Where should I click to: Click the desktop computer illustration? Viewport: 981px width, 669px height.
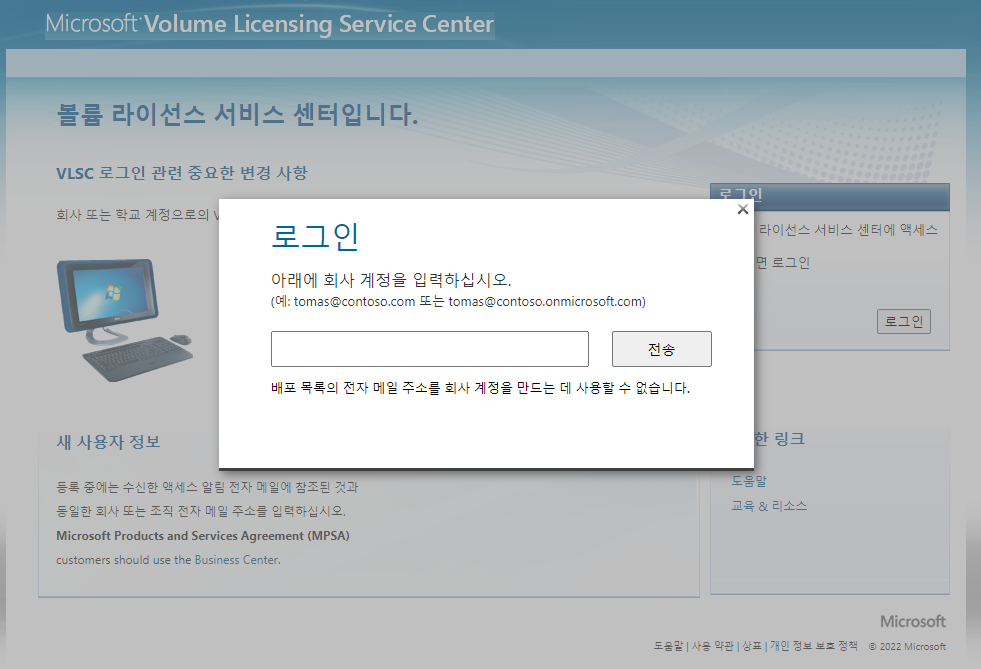[125, 319]
